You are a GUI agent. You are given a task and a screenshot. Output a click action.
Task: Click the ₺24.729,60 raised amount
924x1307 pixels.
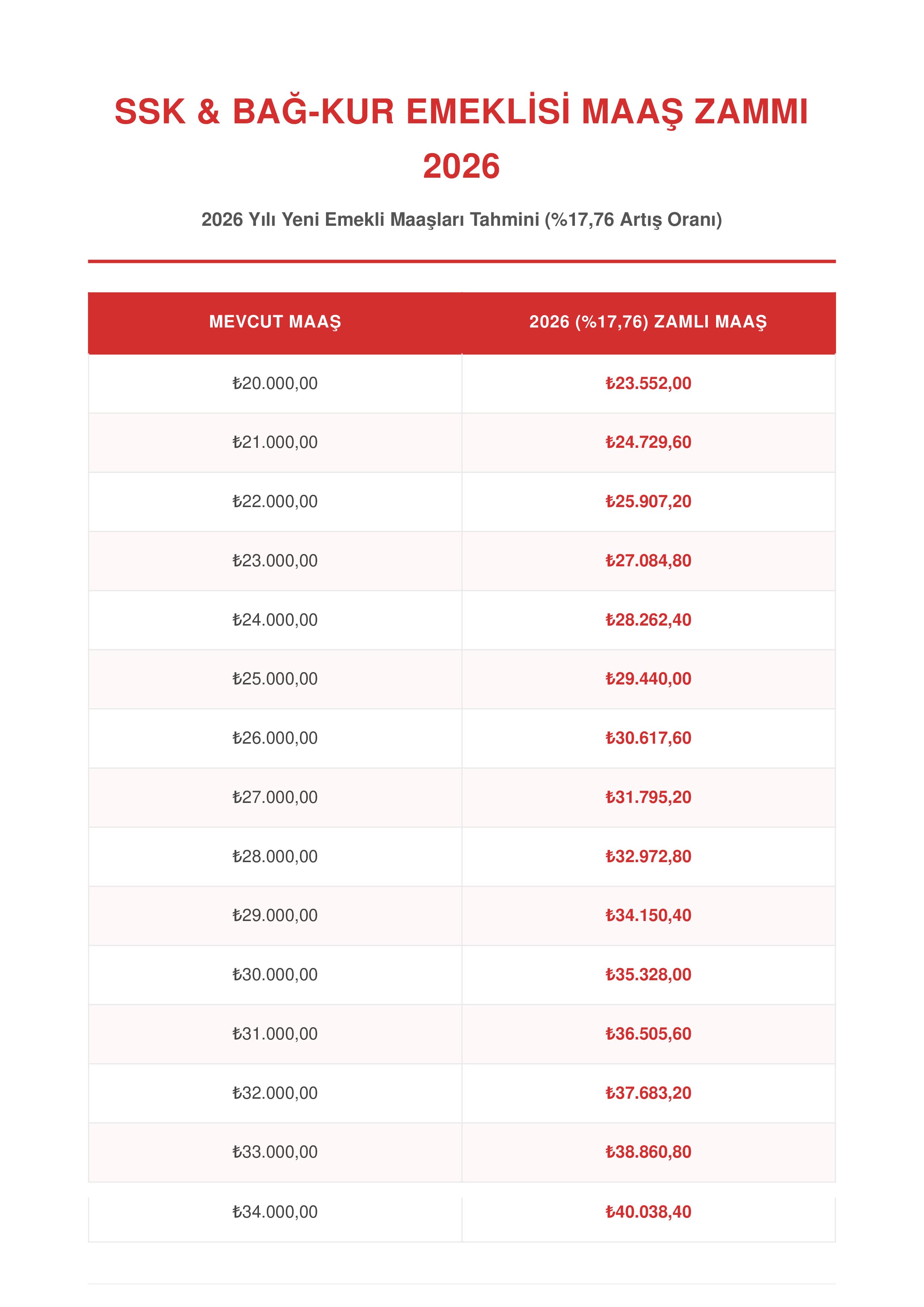[648, 442]
